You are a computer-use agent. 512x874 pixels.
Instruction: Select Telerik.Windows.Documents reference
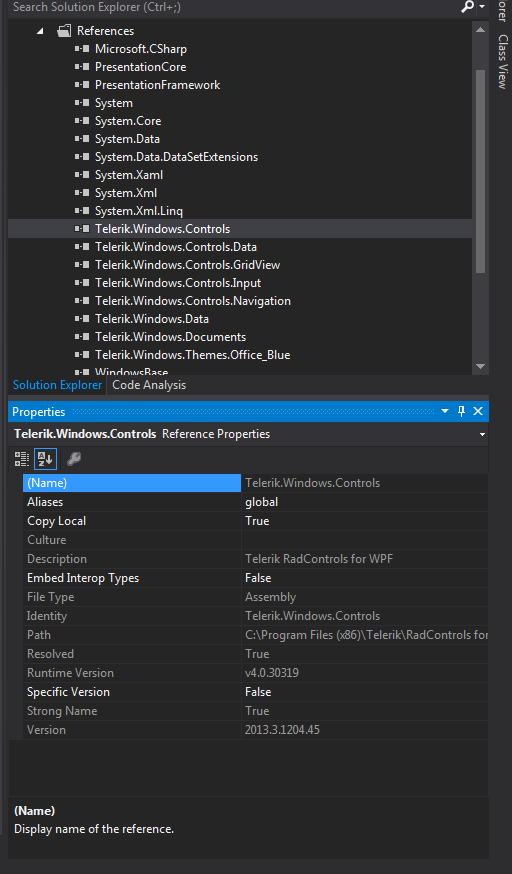(x=170, y=337)
